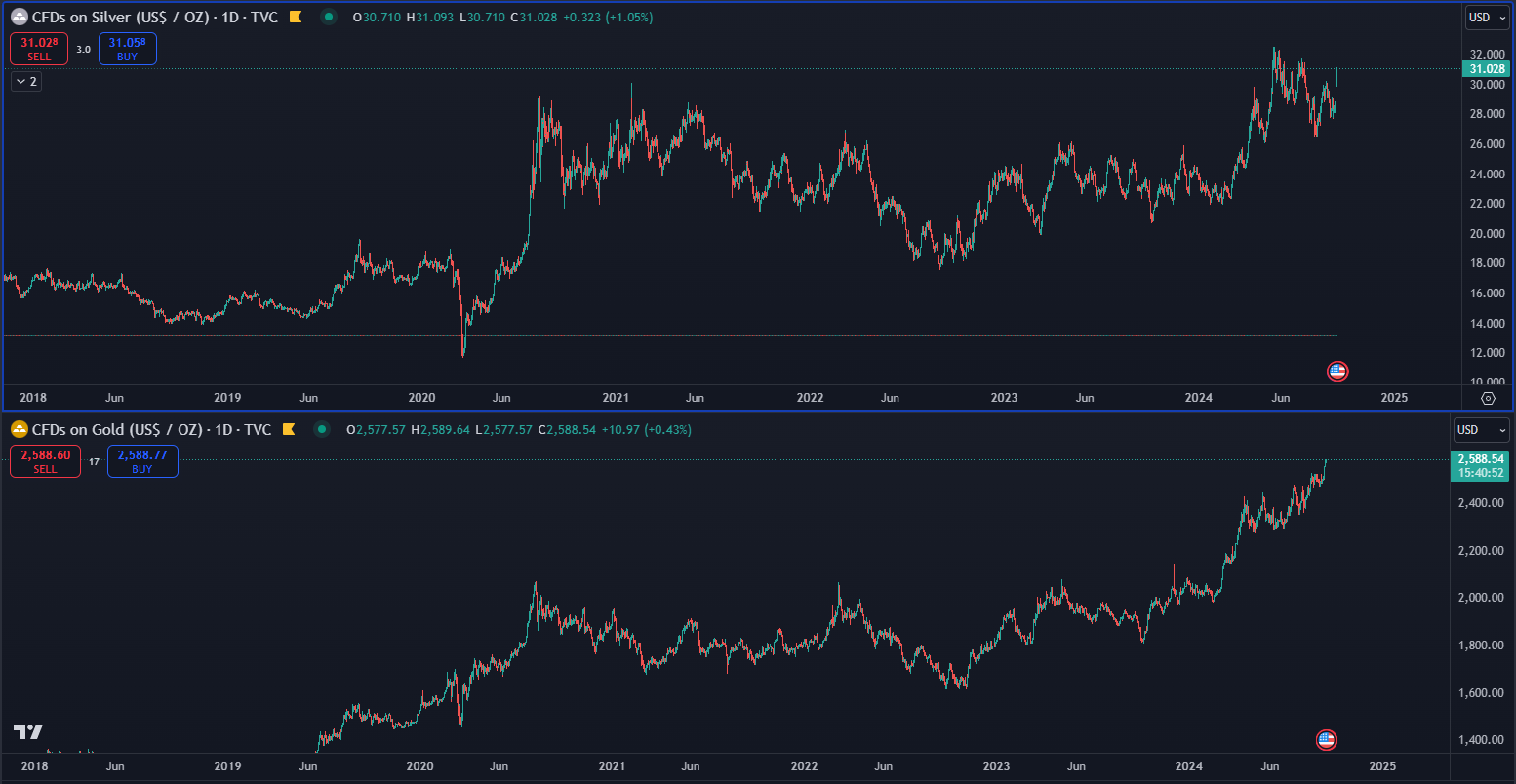Click the yellow flag on Silver chart
1516x784 pixels.
(x=296, y=17)
